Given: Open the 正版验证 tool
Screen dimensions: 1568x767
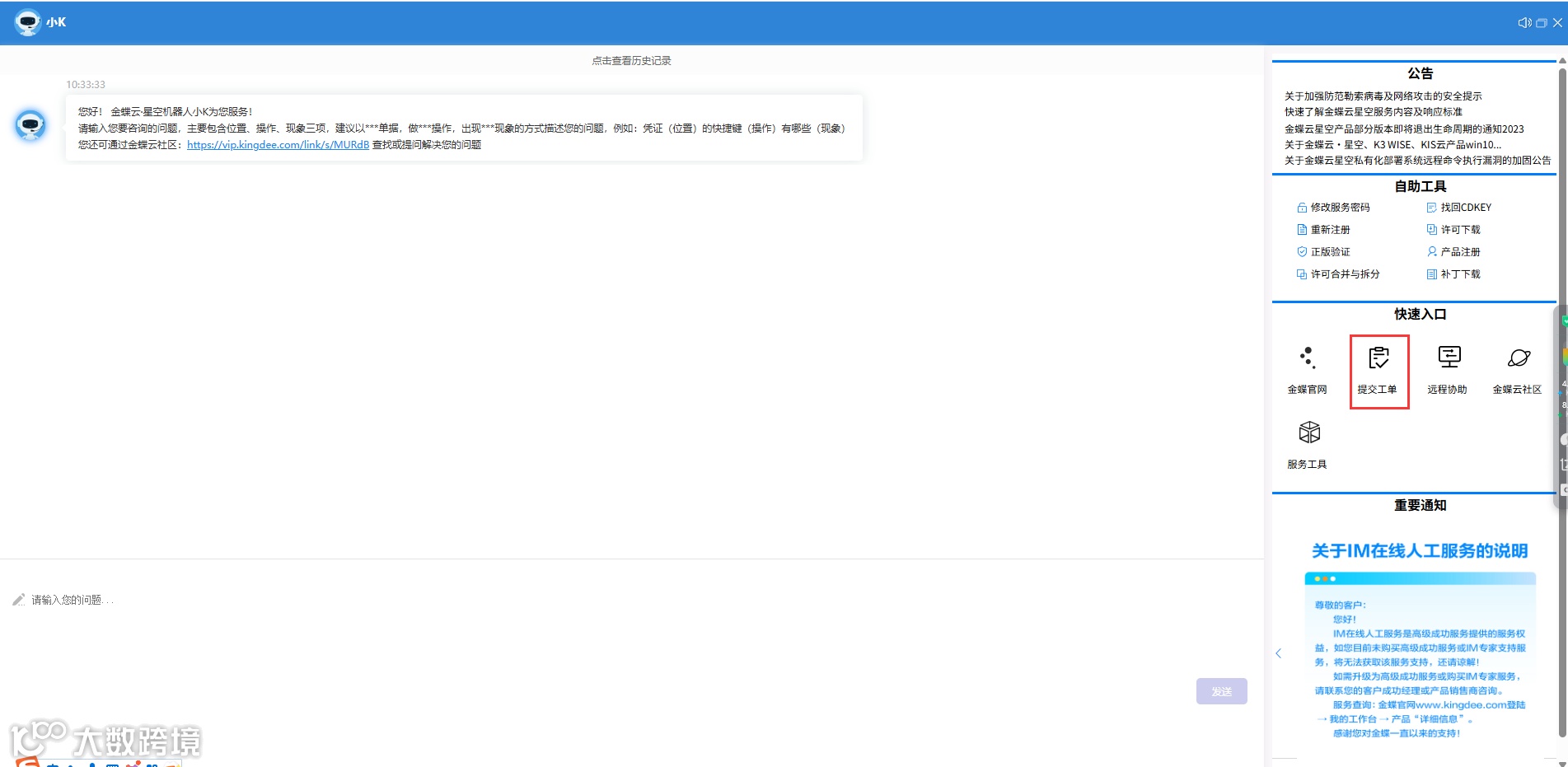Looking at the screenshot, I should [1323, 252].
